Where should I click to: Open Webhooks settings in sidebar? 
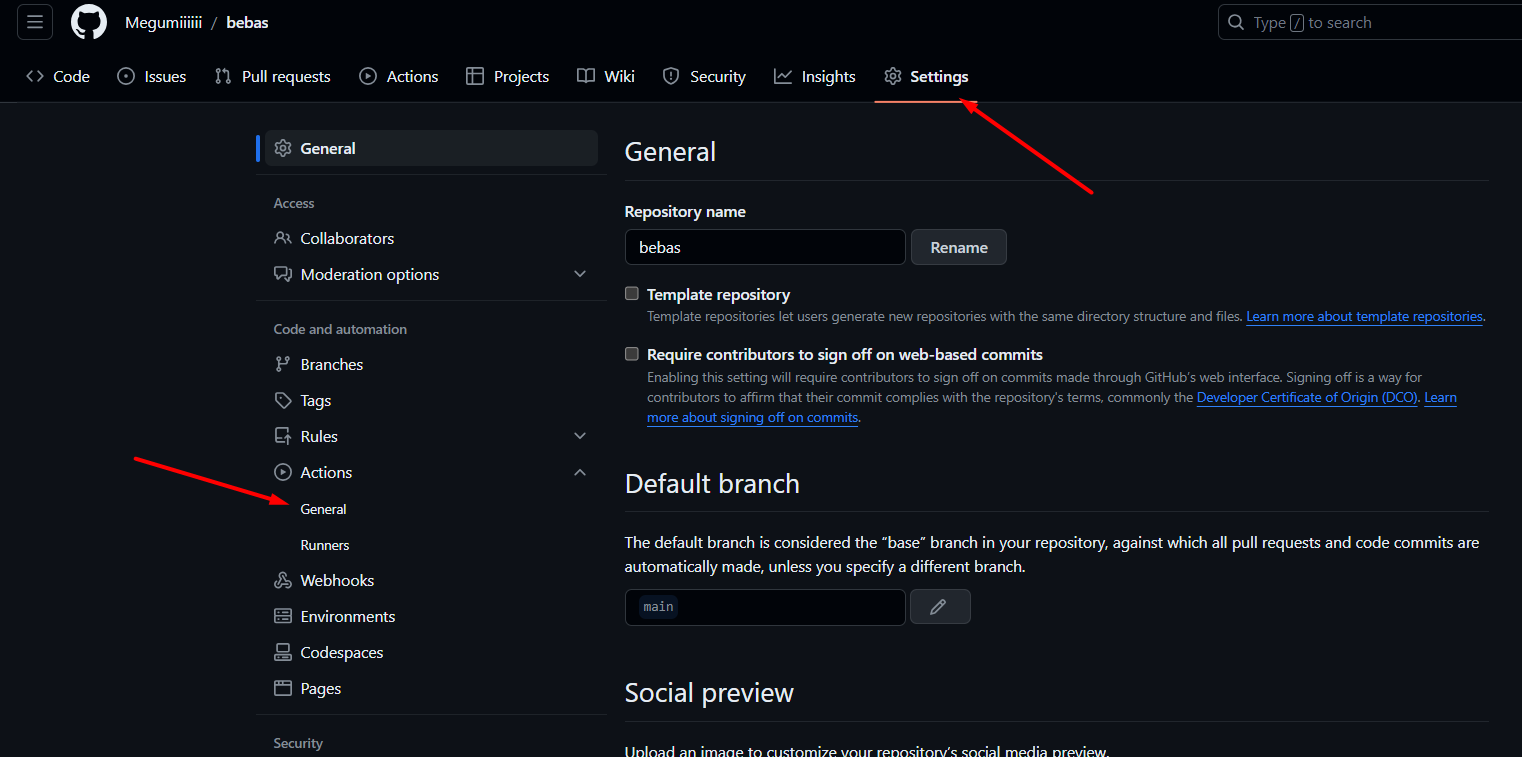click(337, 581)
